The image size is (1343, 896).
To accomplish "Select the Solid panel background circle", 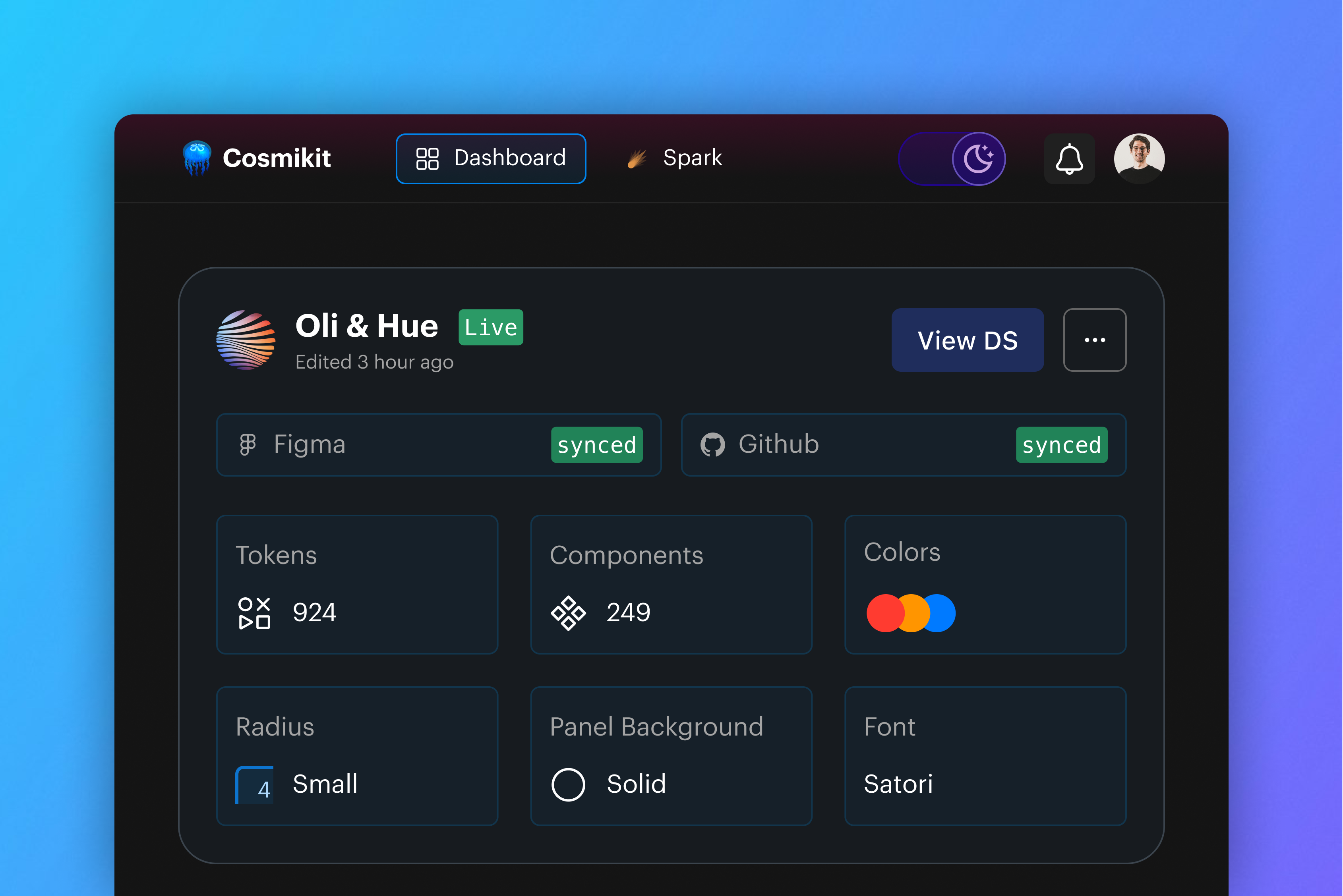I will (568, 784).
